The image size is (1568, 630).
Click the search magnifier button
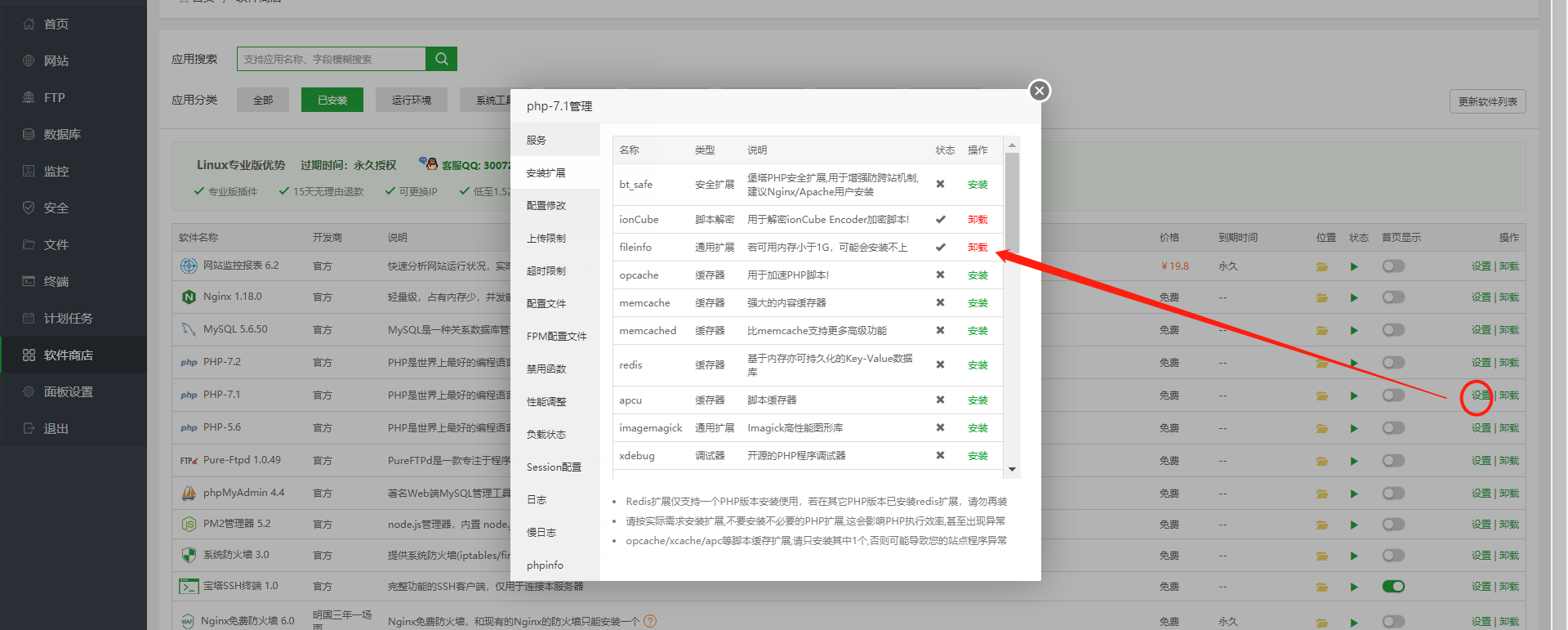(441, 59)
